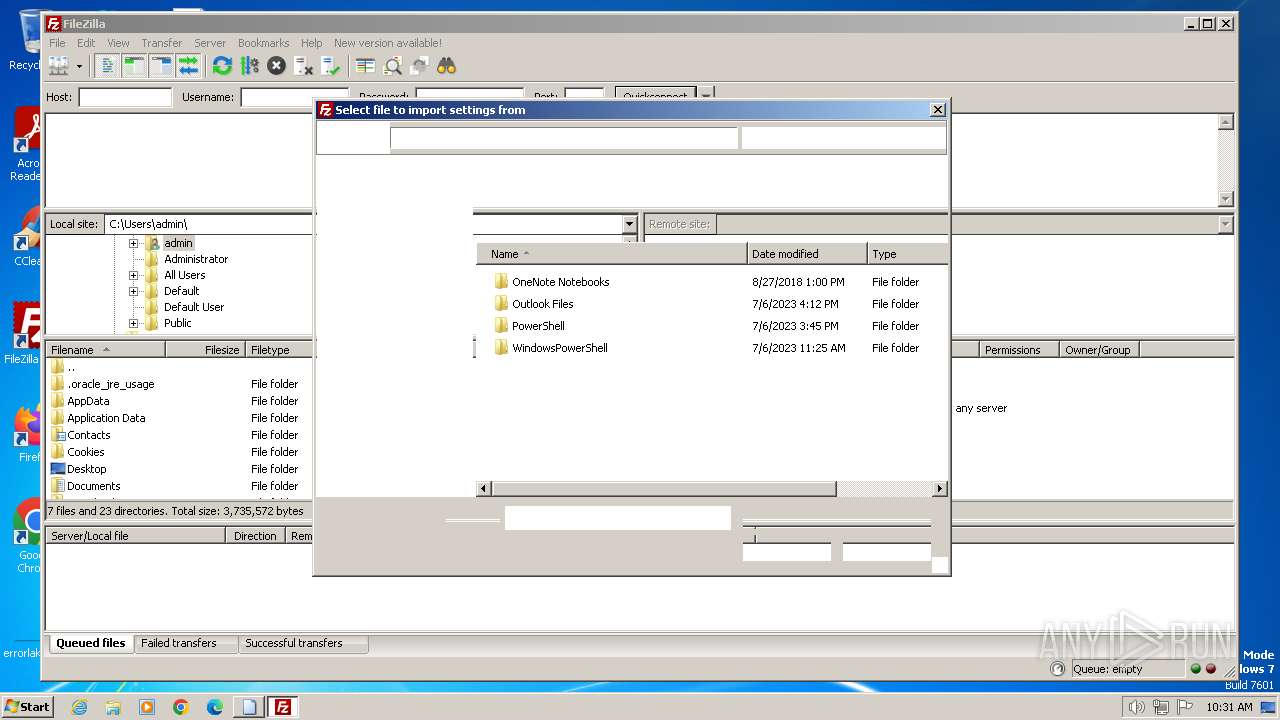The width and height of the screenshot is (1280, 720).
Task: Click dialog horizontal scrollbar left arrow
Action: [x=484, y=489]
